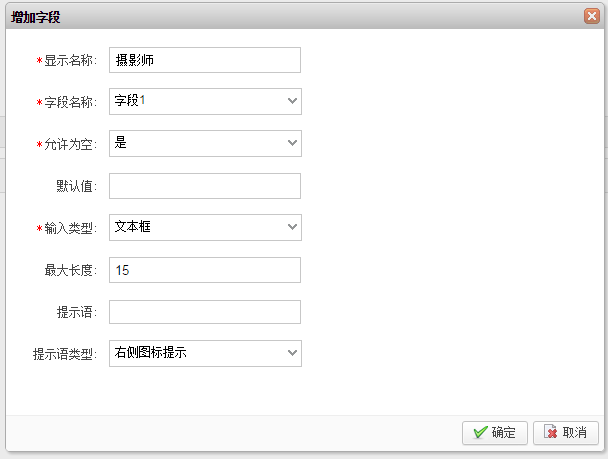Click the 输入类型 field label
The height and width of the screenshot is (459, 608).
[x=70, y=228]
